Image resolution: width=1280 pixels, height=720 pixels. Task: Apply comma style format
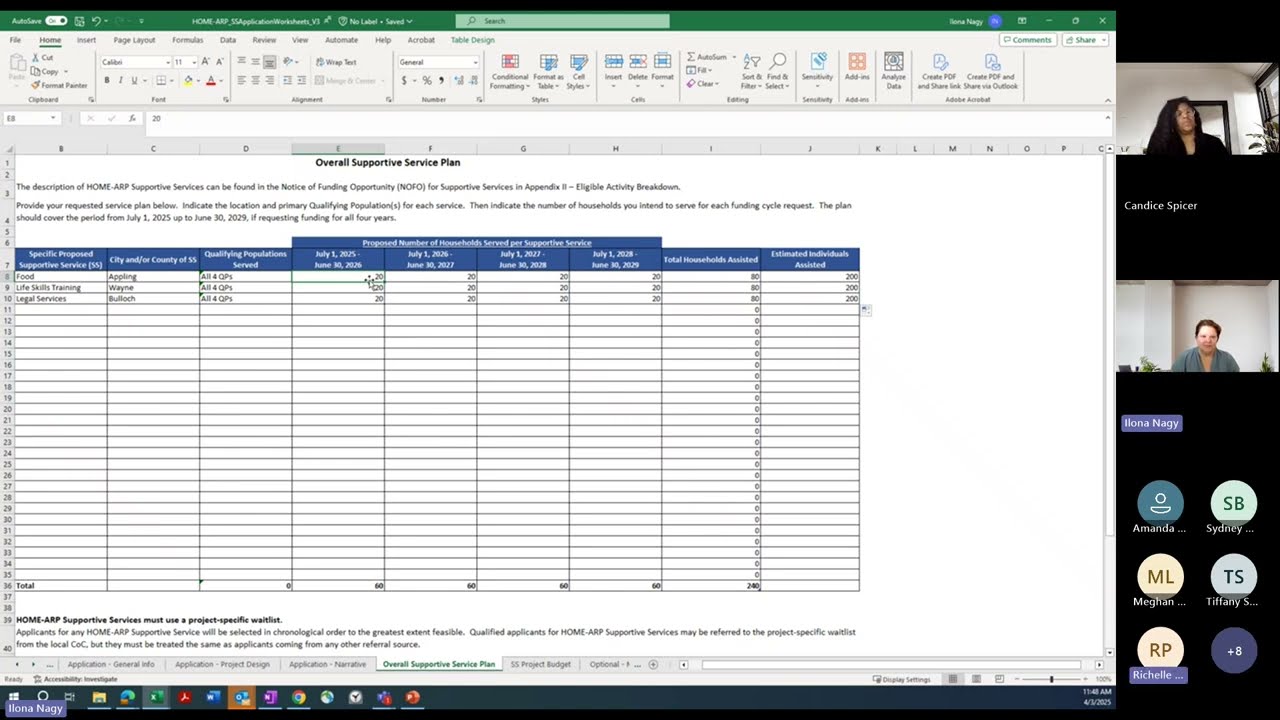pyautogui.click(x=441, y=80)
